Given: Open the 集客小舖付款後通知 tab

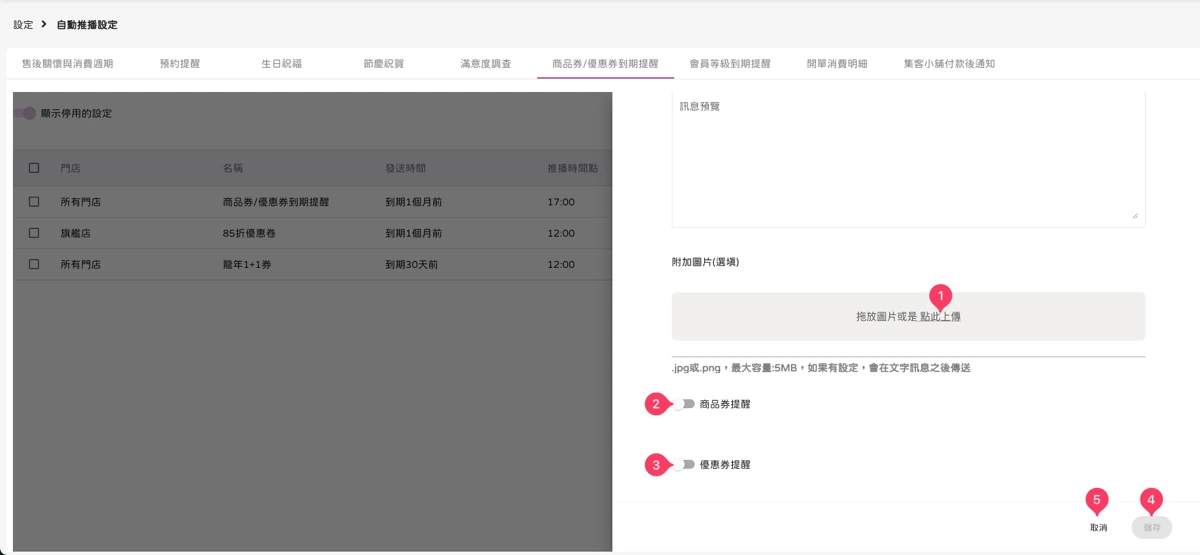Looking at the screenshot, I should [x=949, y=63].
